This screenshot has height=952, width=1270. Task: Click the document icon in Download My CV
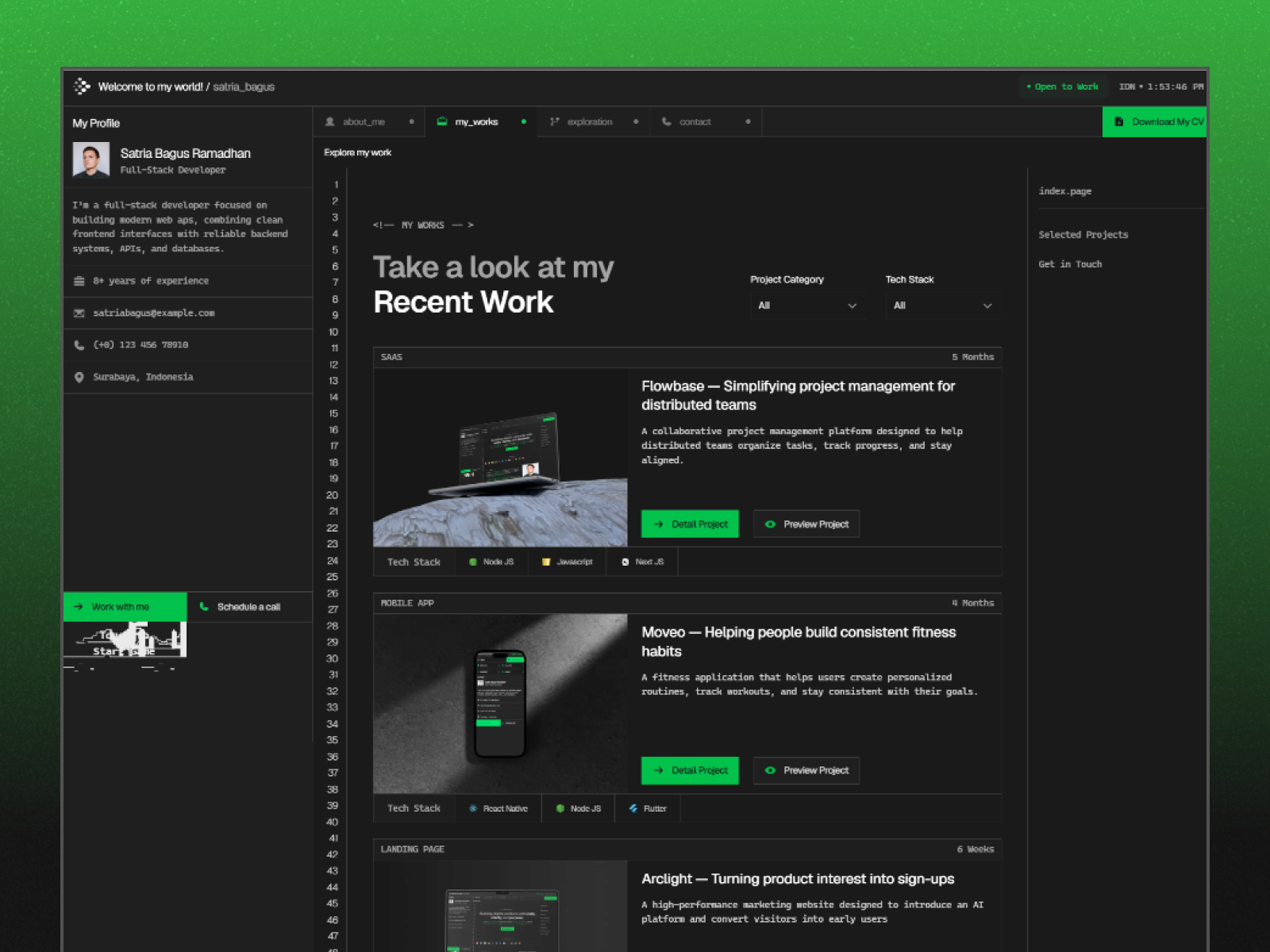(1119, 121)
